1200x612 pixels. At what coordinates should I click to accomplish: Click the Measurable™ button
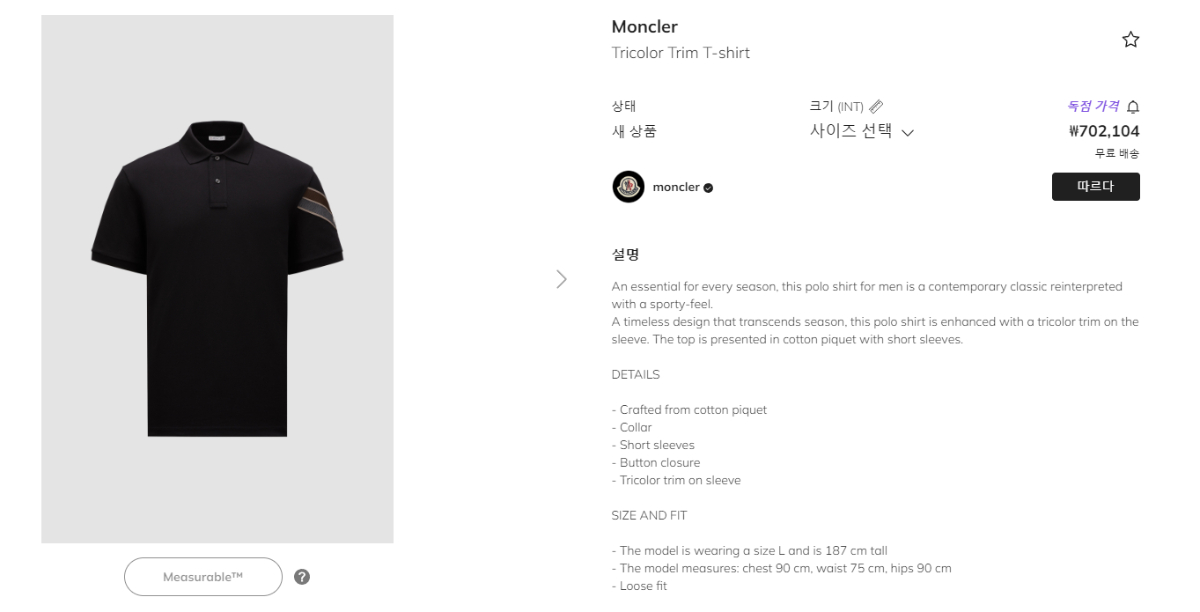point(203,577)
